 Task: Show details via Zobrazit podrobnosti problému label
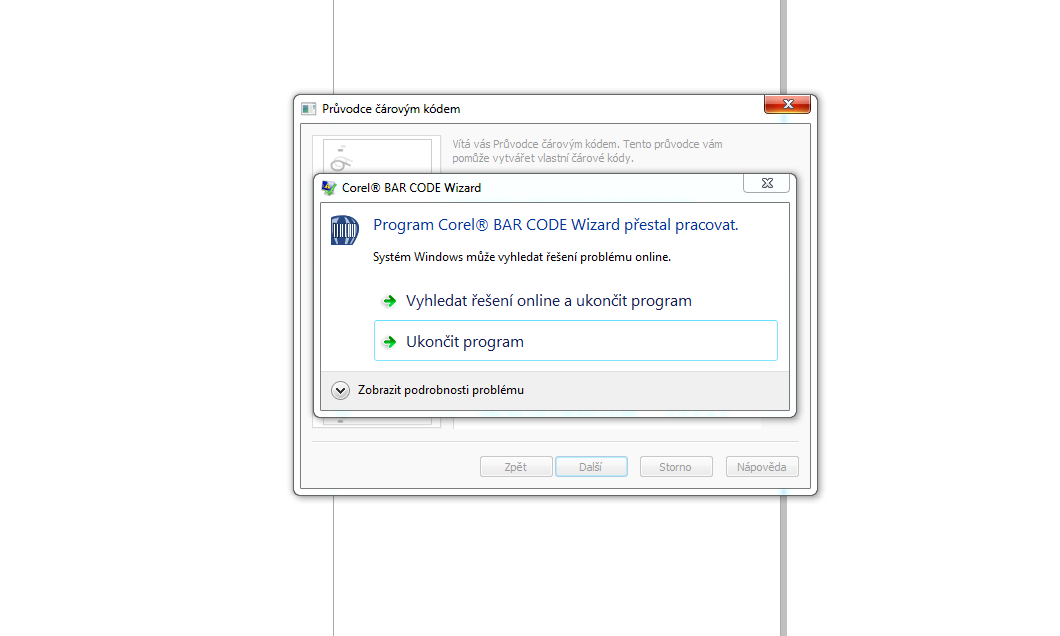[441, 390]
